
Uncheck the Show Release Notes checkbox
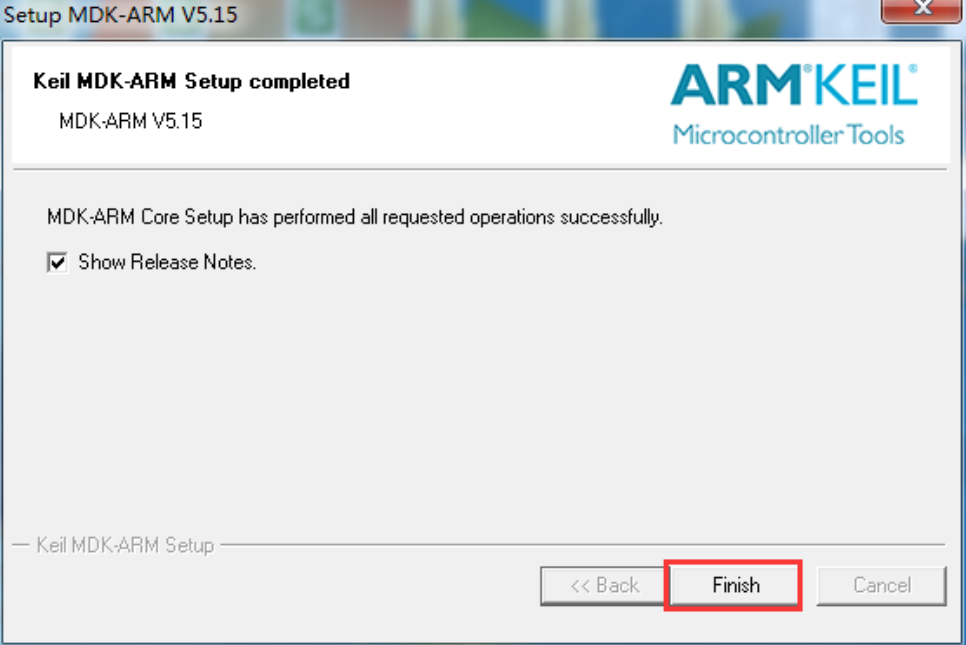(58, 263)
